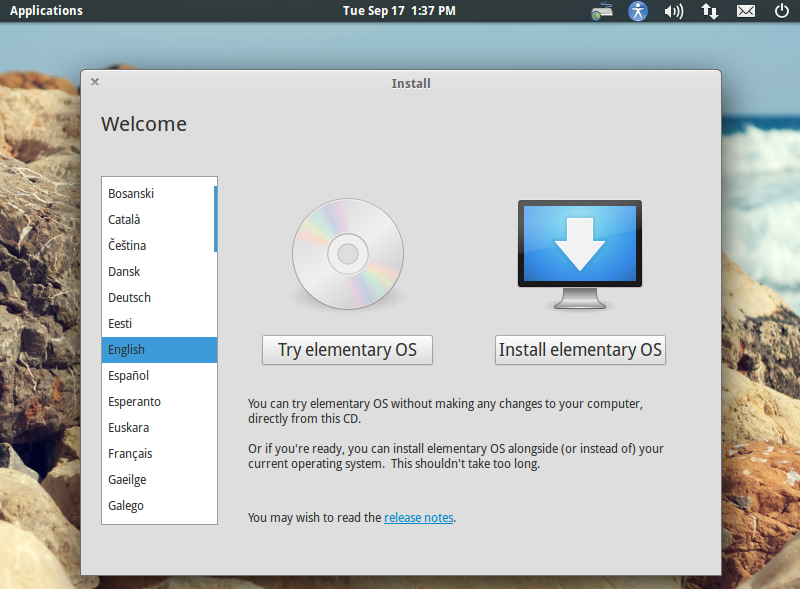Open the accessibility menu icon
Screen dimensions: 800x589
pyautogui.click(x=638, y=11)
